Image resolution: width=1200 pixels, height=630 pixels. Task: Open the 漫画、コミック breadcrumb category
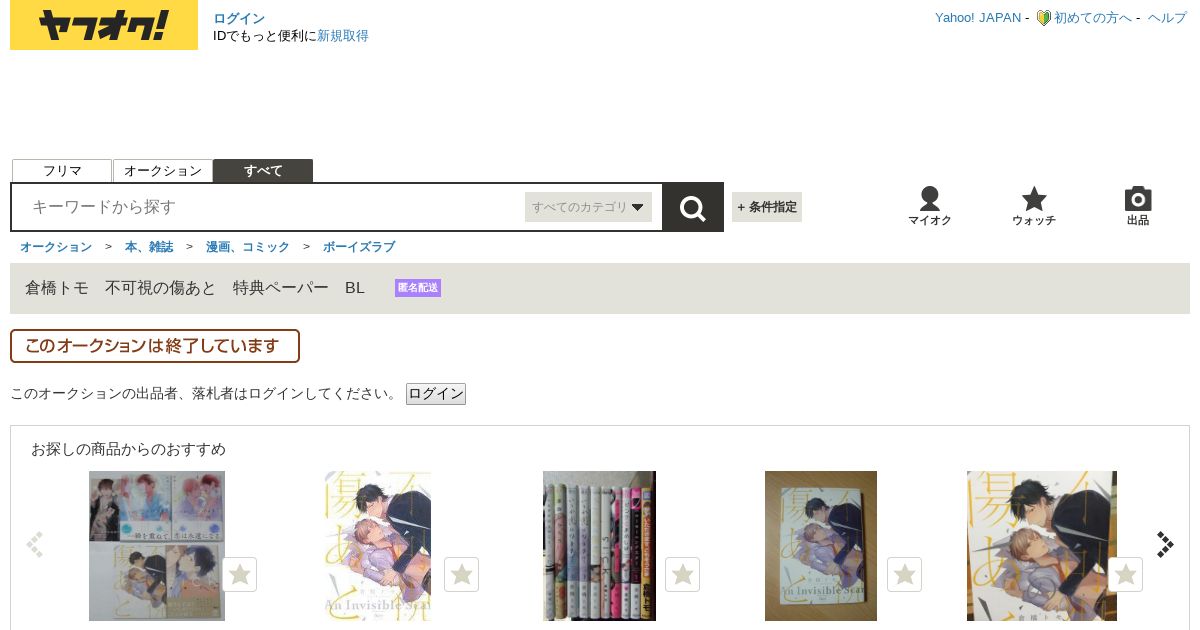coord(248,246)
